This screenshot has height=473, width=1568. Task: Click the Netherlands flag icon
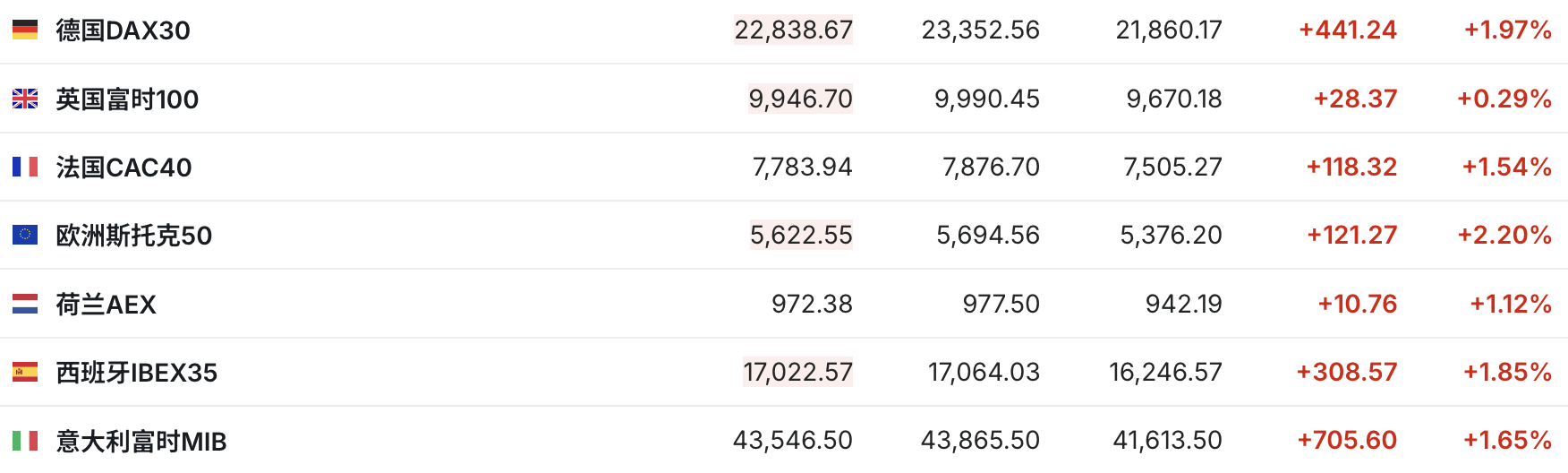point(25,304)
